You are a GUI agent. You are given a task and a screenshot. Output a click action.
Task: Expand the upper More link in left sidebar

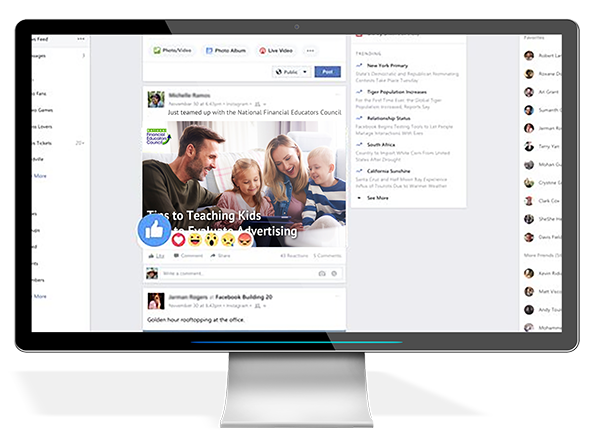40,176
